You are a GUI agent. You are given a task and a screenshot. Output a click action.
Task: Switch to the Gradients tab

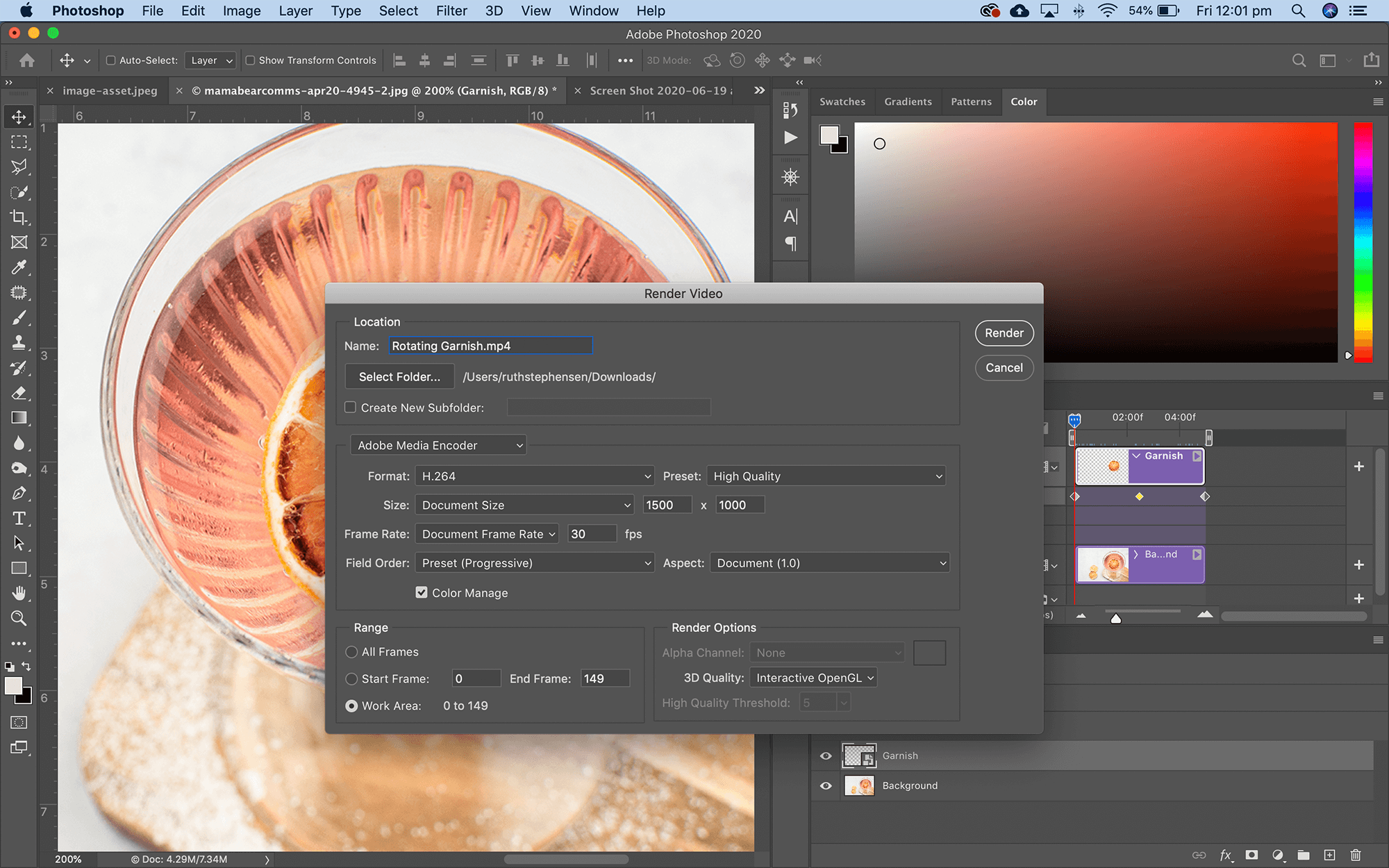point(908,101)
